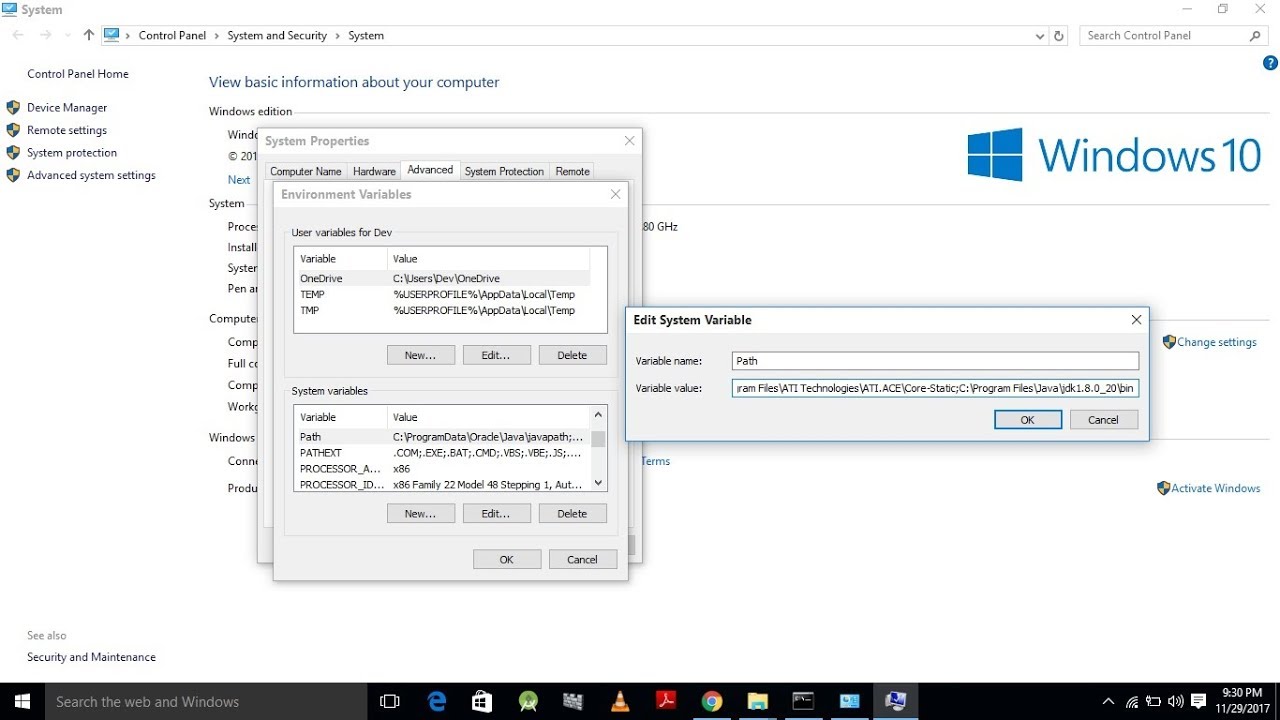The image size is (1280, 720).
Task: Click the Variable value text field
Action: tap(935, 388)
